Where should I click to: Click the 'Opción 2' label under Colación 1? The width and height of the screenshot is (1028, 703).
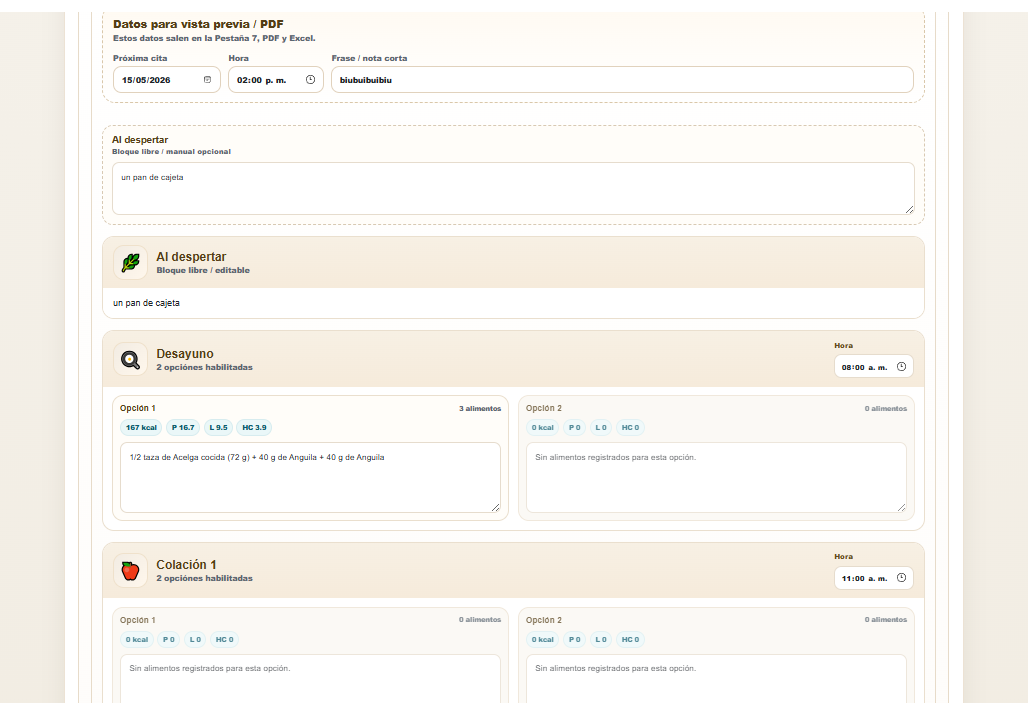pos(544,620)
